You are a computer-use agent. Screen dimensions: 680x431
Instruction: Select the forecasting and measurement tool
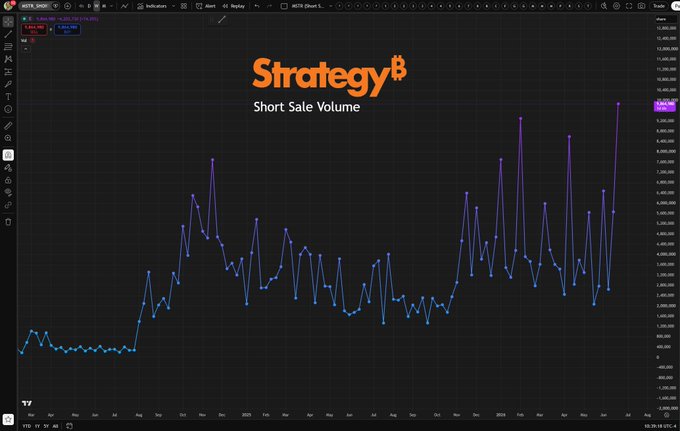(8, 72)
